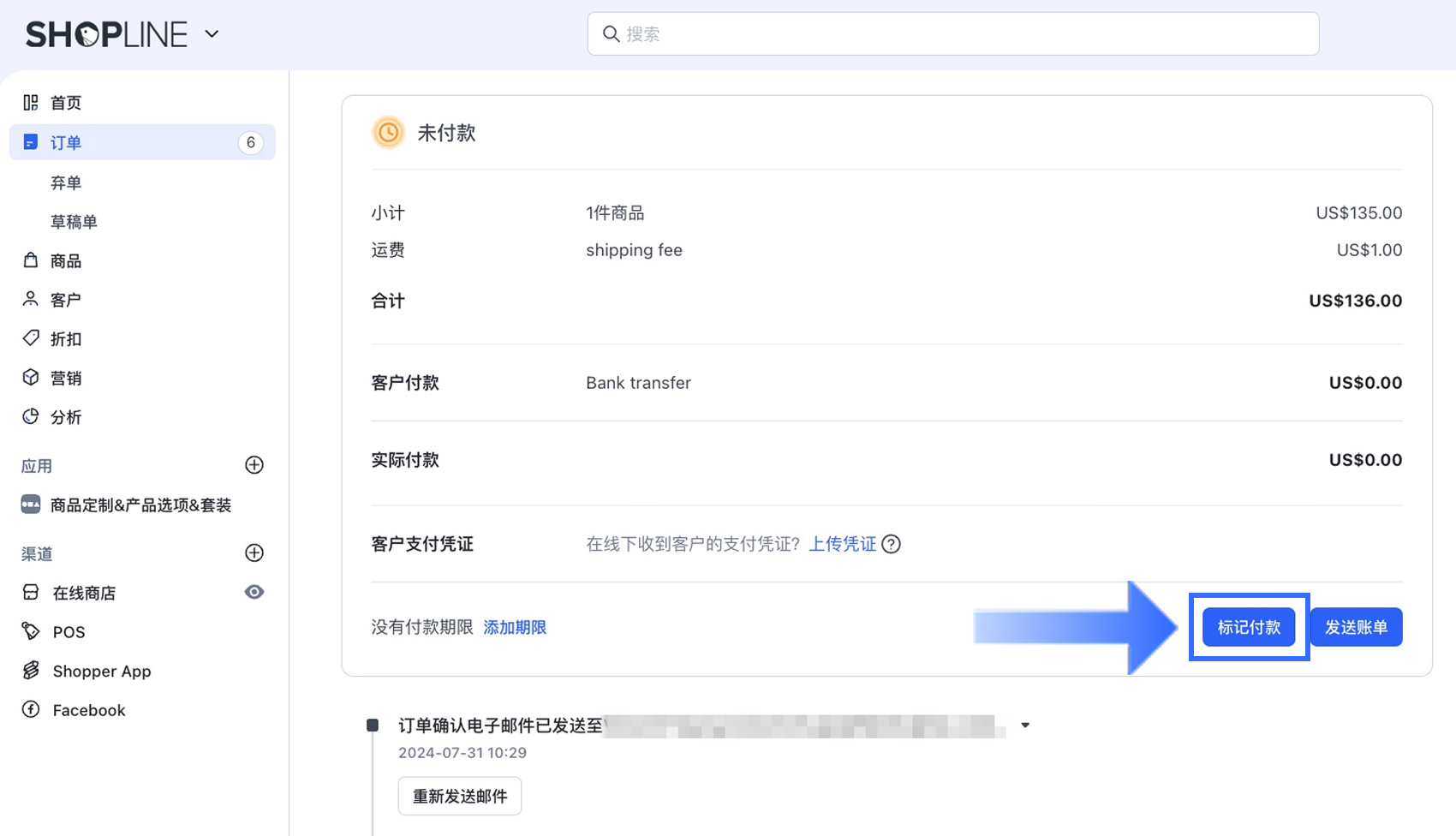Click the Shopper App icon

31,671
